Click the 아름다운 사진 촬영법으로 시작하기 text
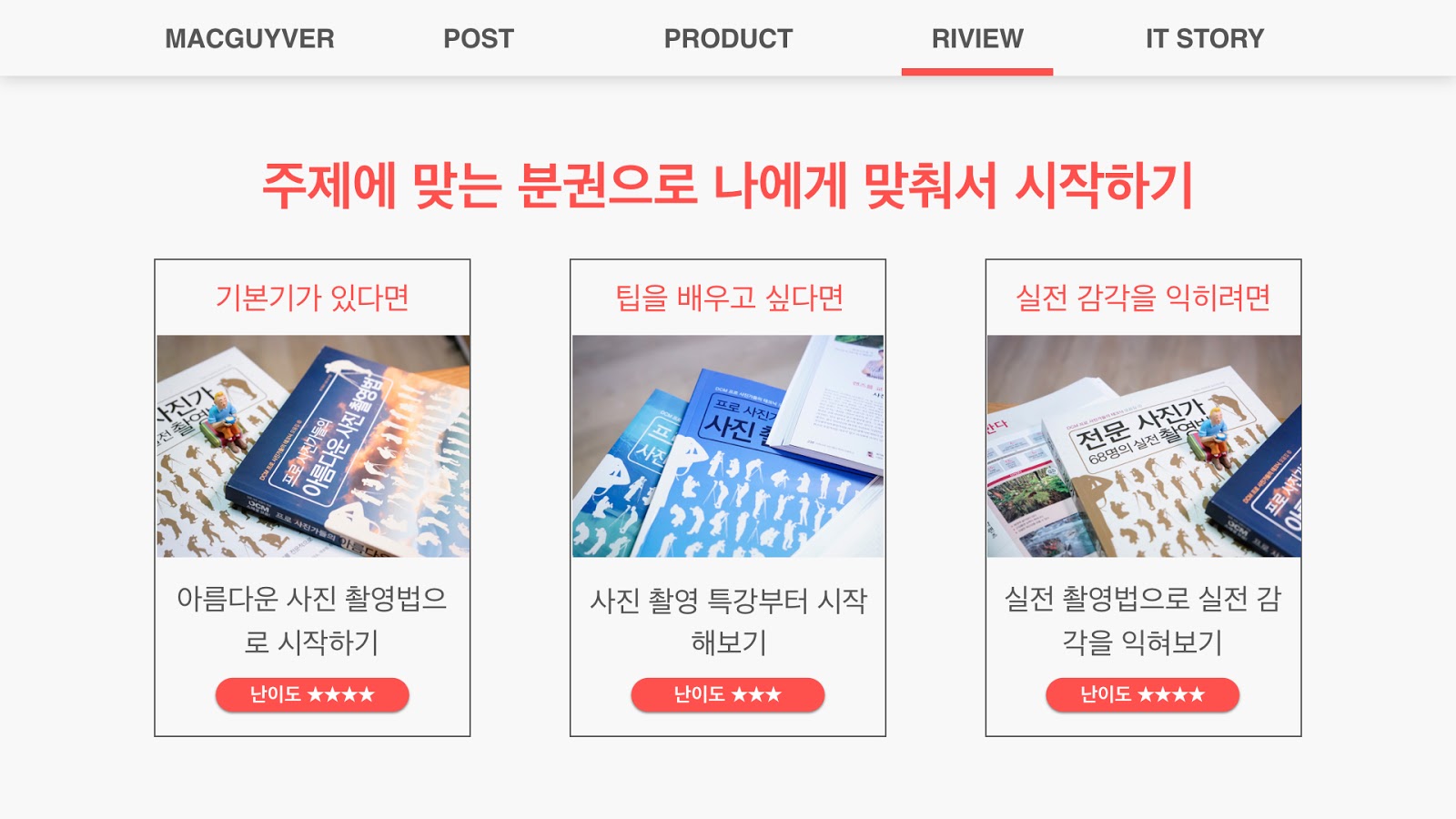 (x=312, y=620)
